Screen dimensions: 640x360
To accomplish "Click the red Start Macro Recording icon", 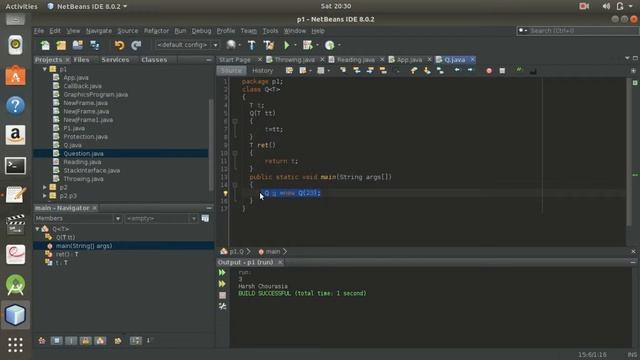I will (x=489, y=71).
